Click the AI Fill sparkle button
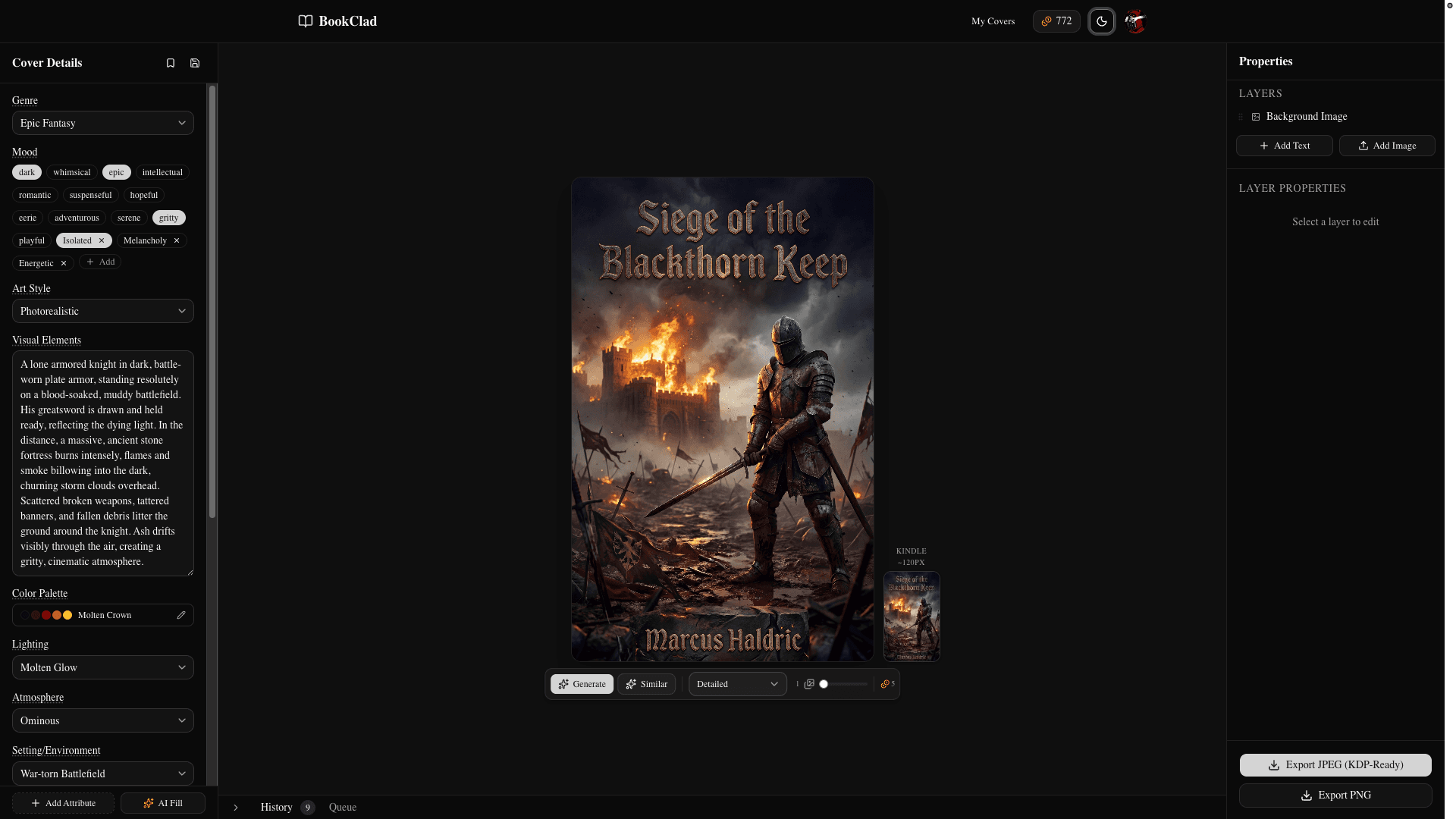The width and height of the screenshot is (1456, 819). [162, 802]
